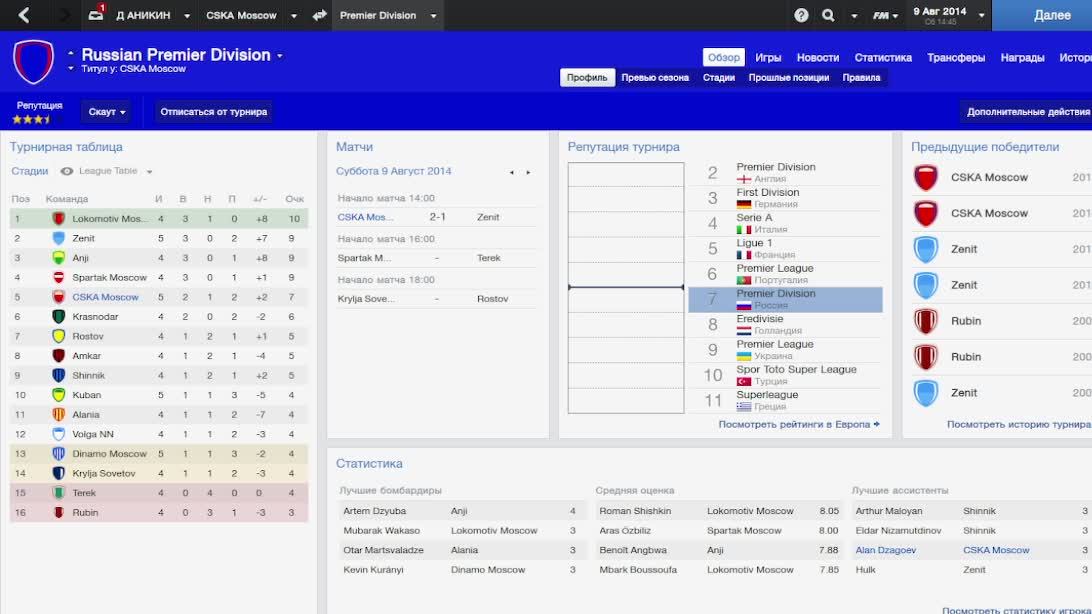
Task: Switch to the Обзор tab
Action: [x=724, y=58]
